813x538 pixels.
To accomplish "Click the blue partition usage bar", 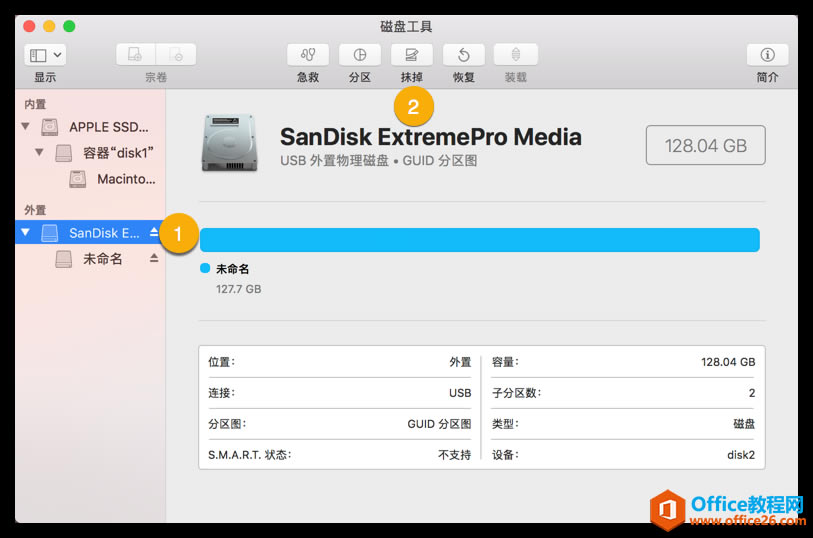I will point(480,240).
